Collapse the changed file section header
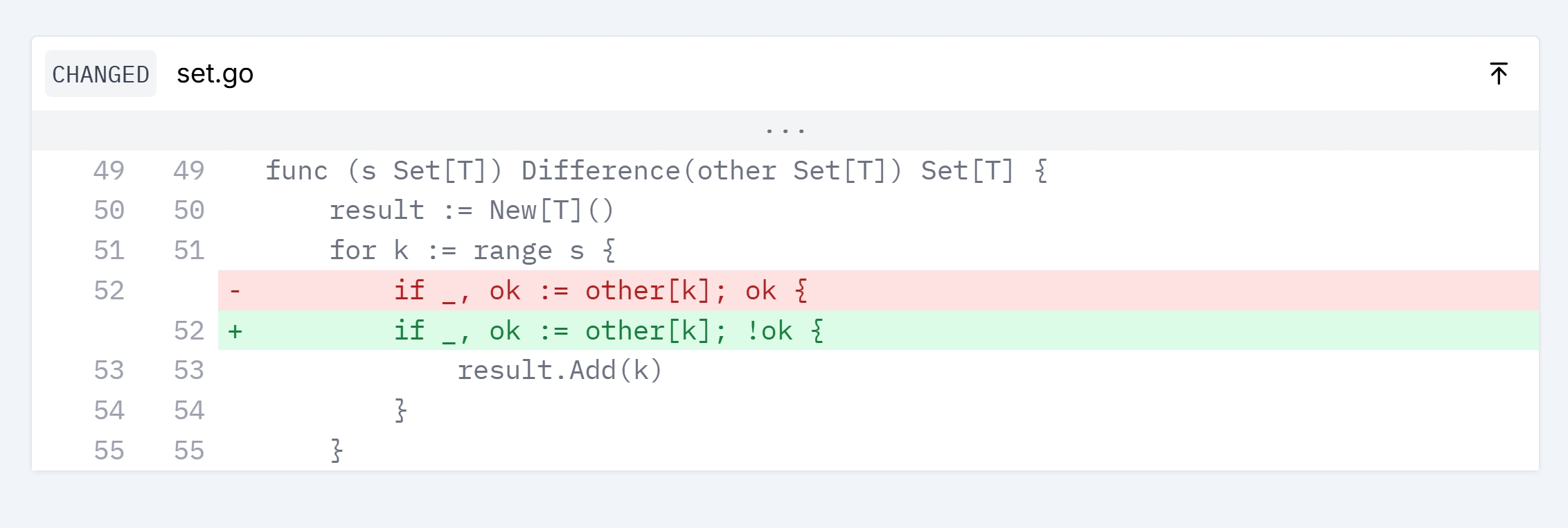 (1498, 72)
